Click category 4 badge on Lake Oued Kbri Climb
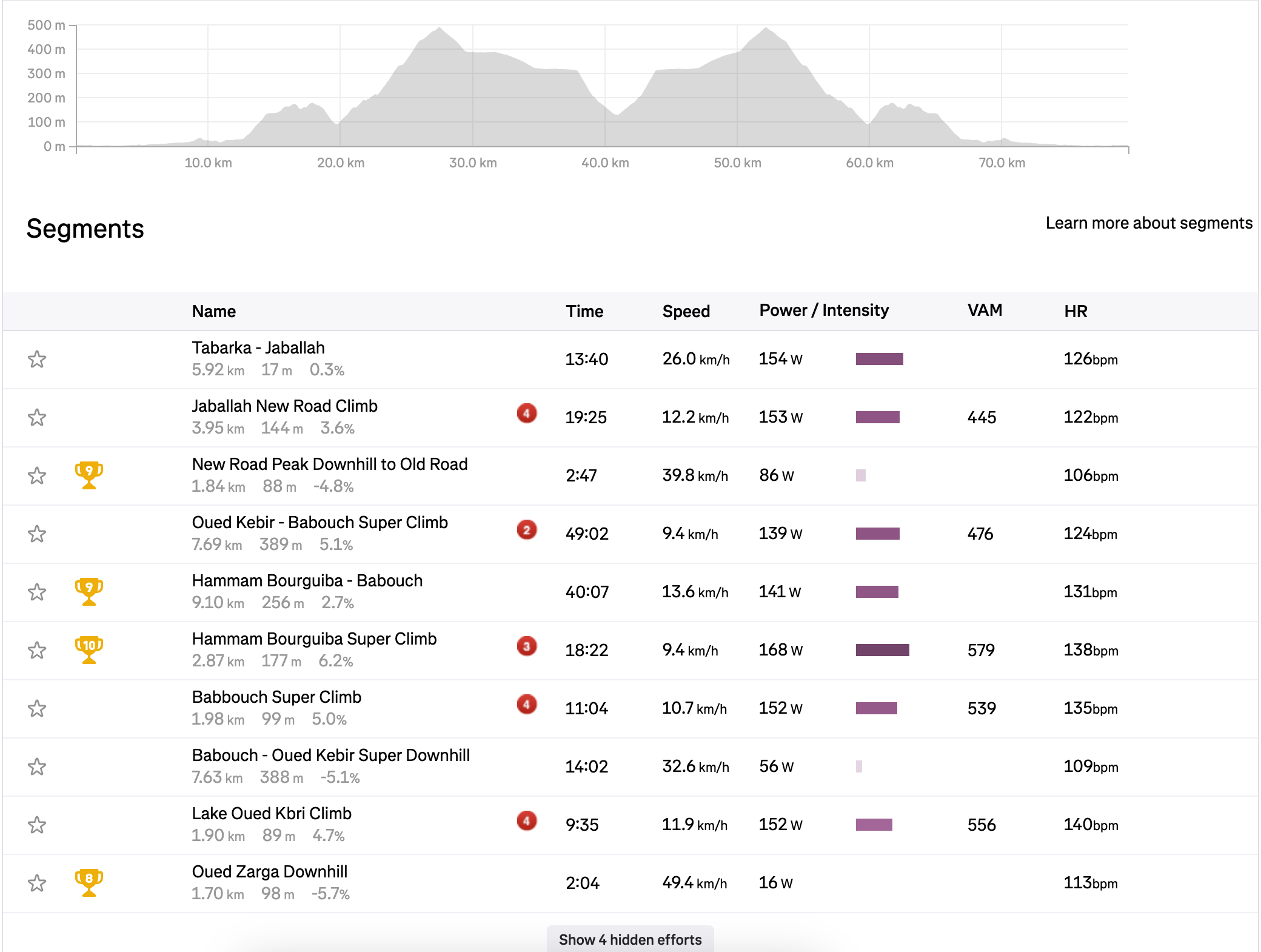Viewport: 1261px width, 952px height. click(527, 821)
